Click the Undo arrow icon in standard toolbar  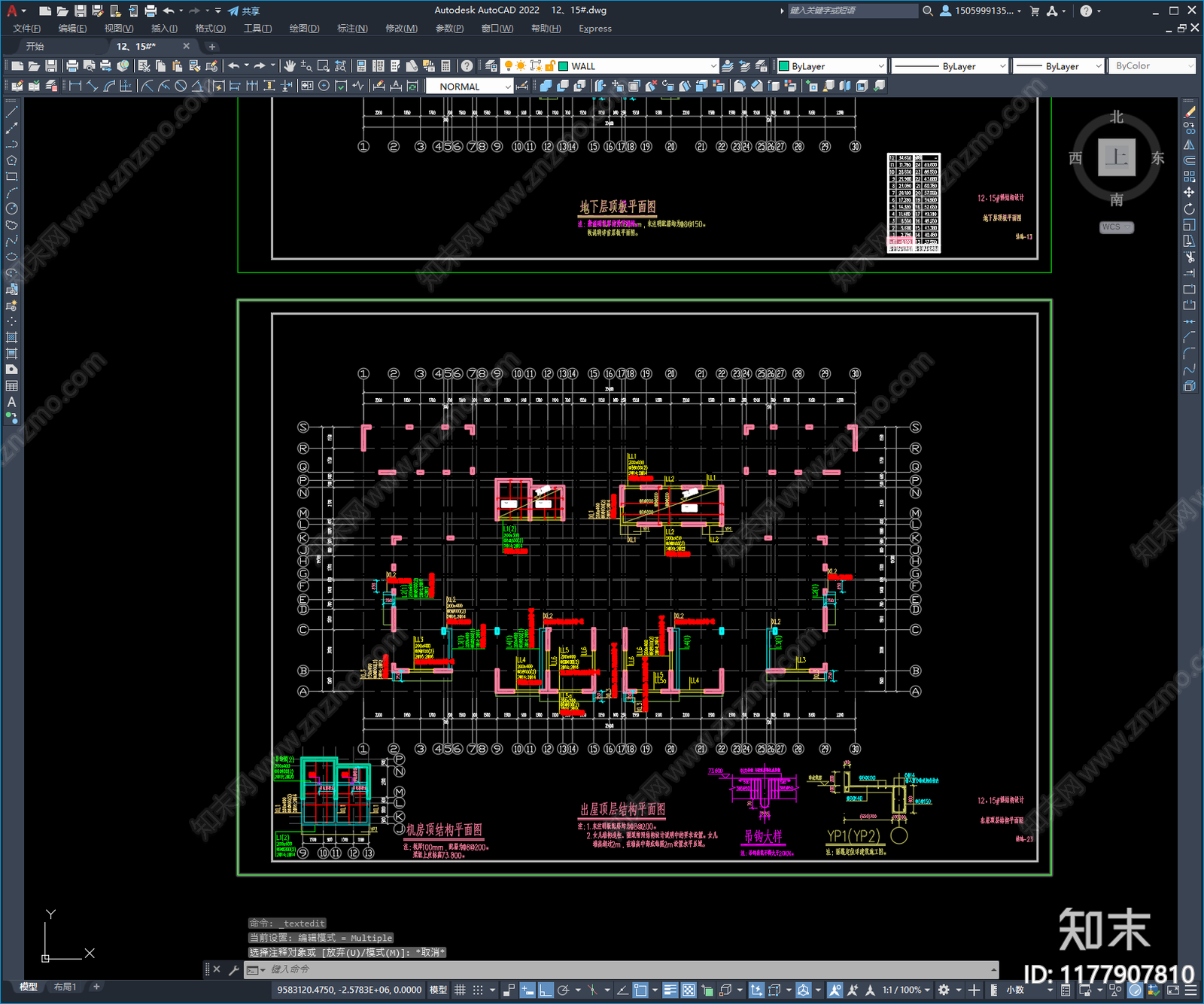(x=234, y=66)
